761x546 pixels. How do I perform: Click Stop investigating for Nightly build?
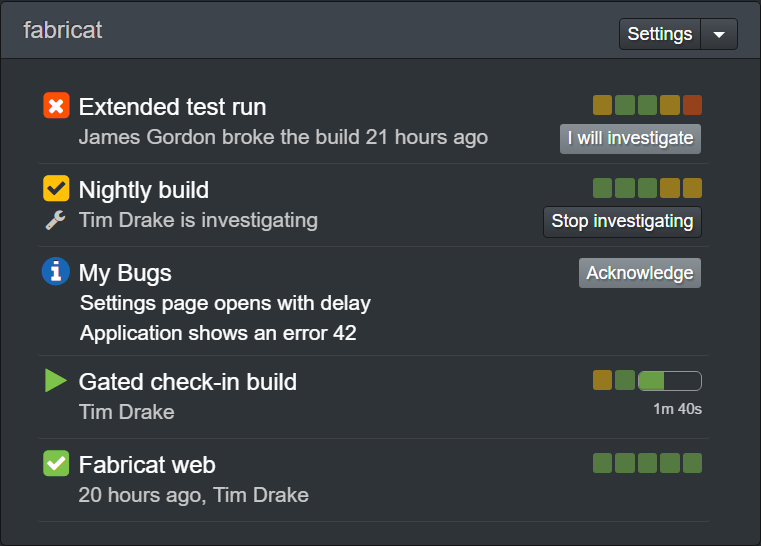(622, 222)
